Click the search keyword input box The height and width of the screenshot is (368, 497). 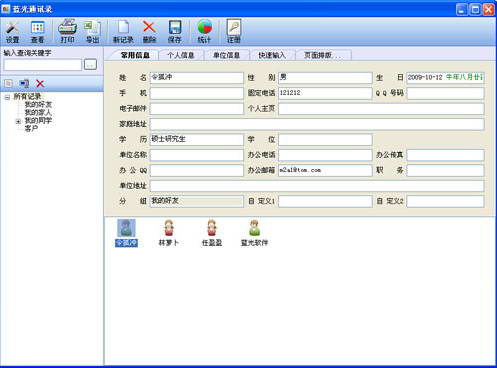(43, 65)
